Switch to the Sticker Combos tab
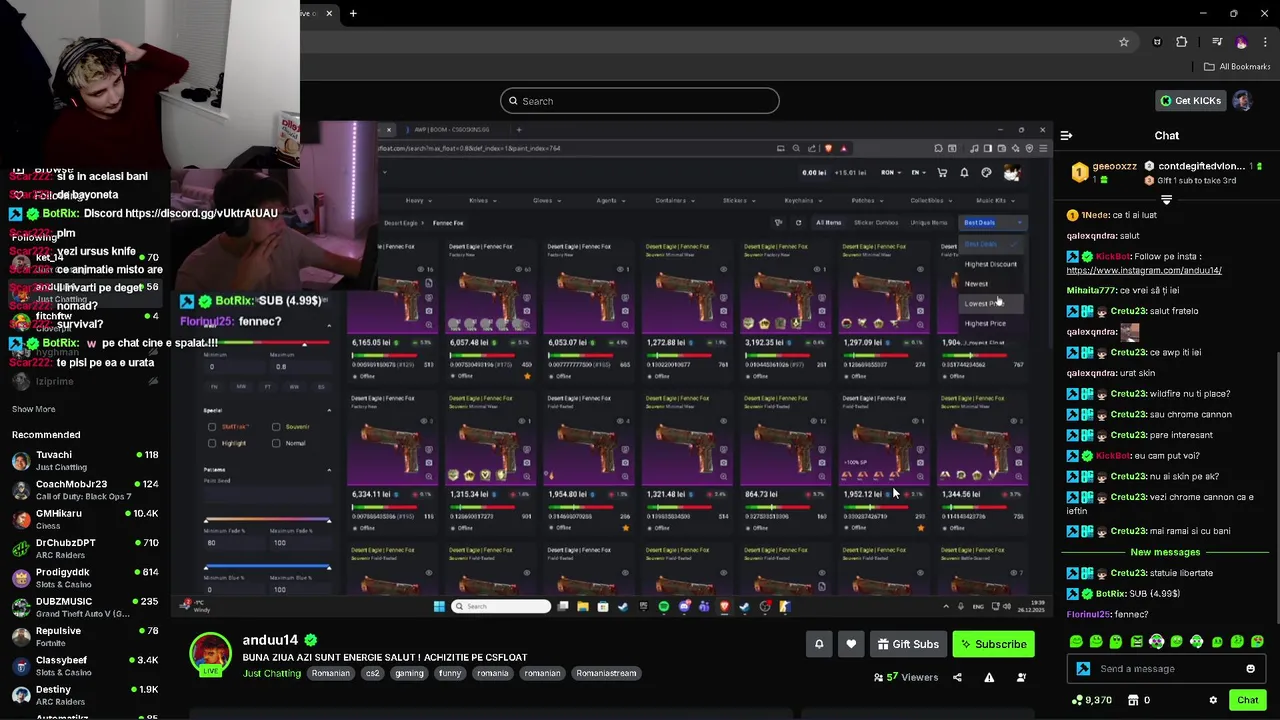1280x720 pixels. [876, 223]
